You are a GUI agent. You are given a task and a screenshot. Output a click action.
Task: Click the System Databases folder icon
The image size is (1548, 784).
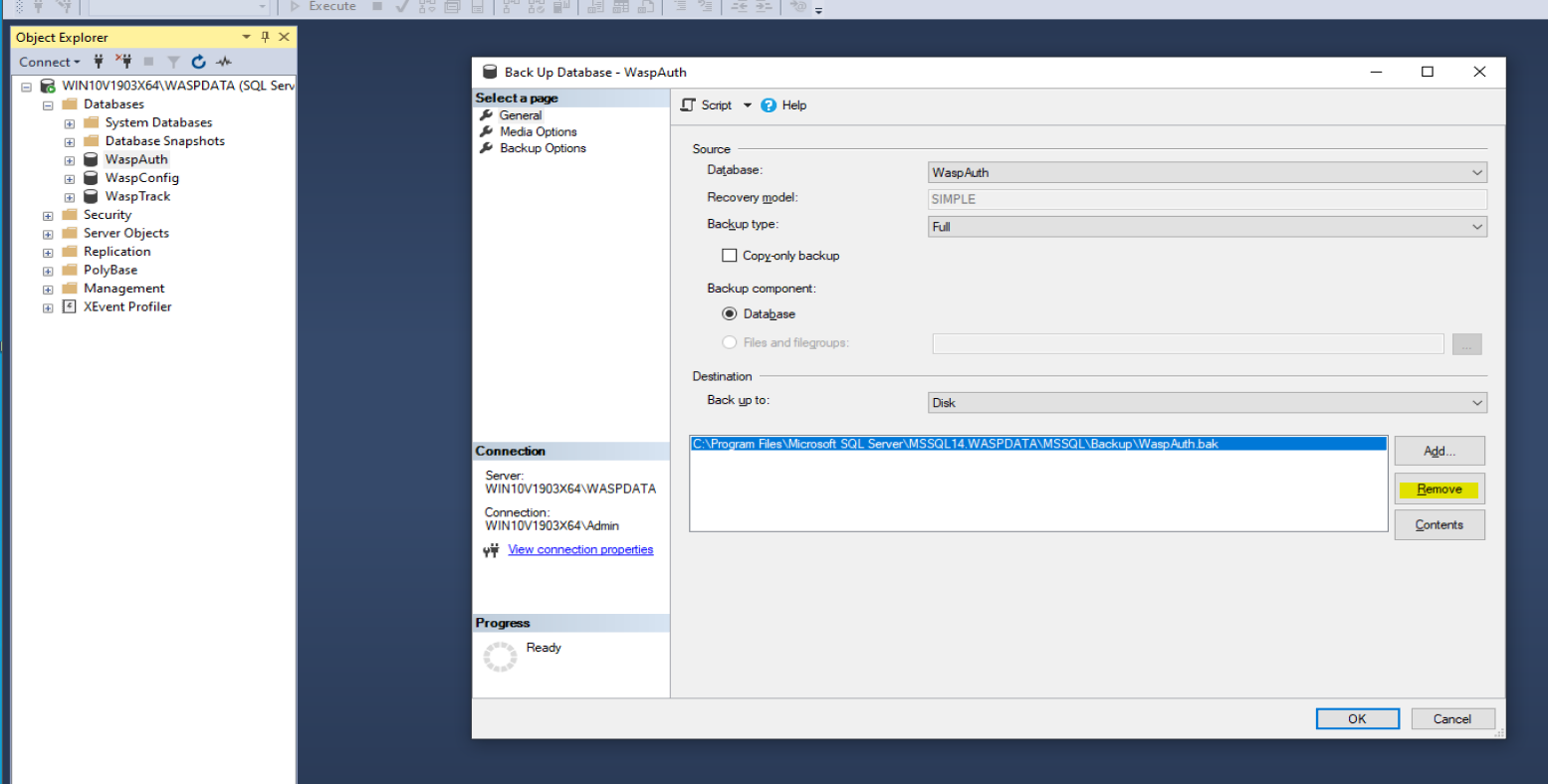click(x=92, y=122)
